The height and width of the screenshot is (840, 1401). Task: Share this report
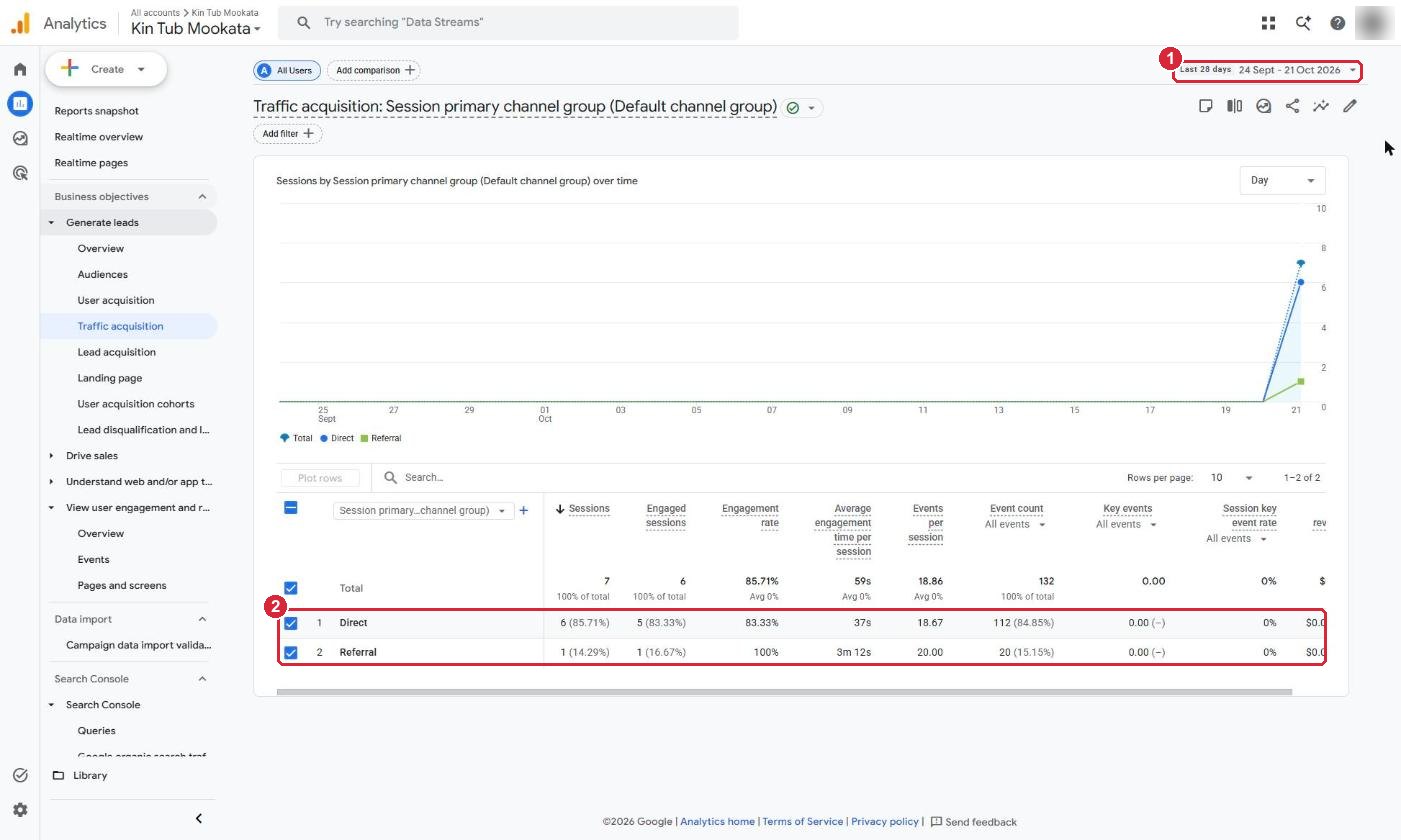coord(1292,106)
